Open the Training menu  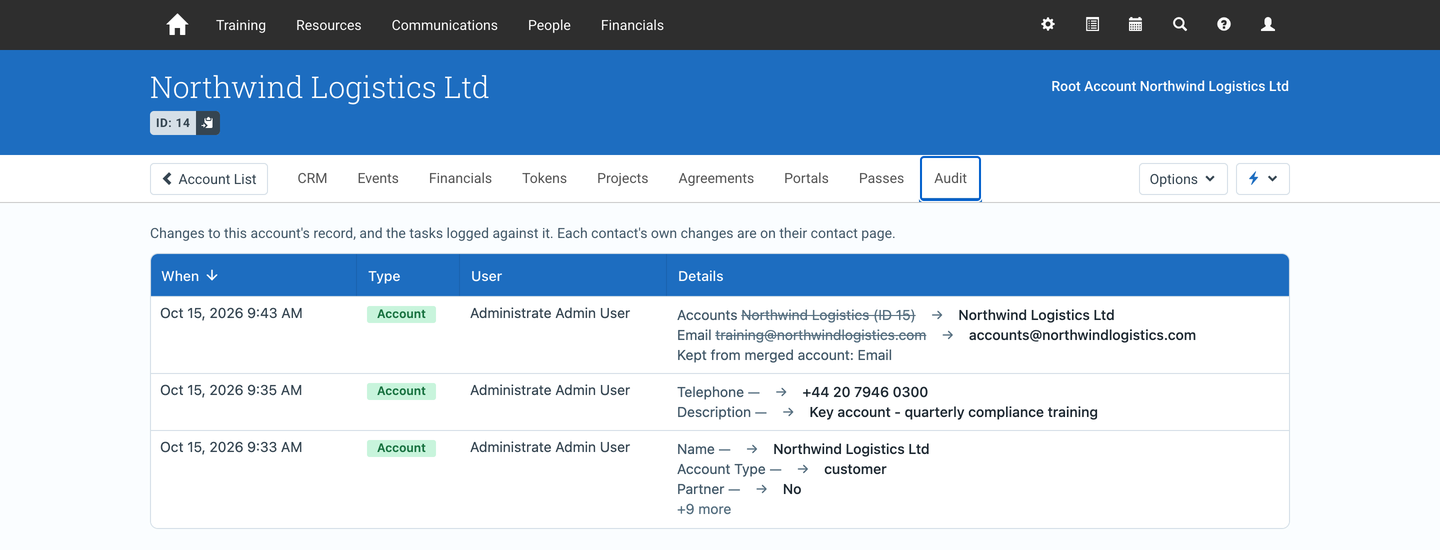coord(241,25)
